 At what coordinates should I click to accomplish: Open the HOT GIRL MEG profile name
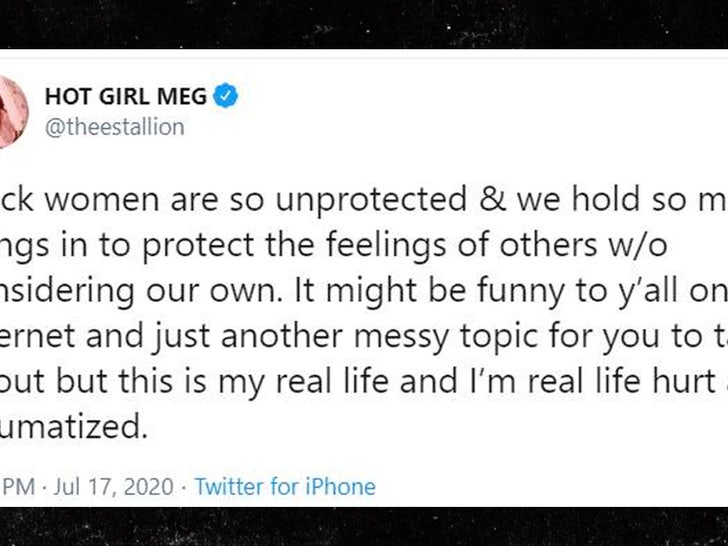[126, 97]
